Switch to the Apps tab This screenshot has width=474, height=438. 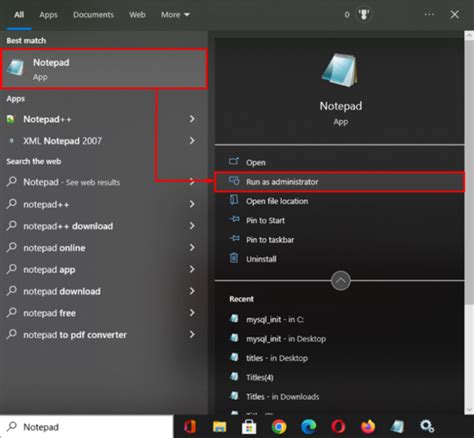[48, 15]
